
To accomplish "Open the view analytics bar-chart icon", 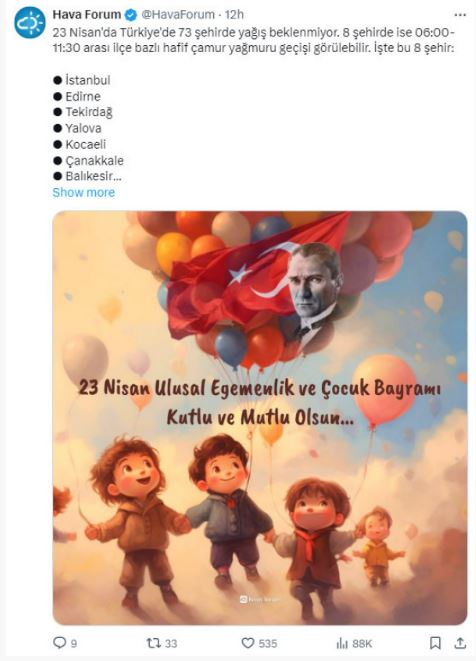I will (342, 643).
